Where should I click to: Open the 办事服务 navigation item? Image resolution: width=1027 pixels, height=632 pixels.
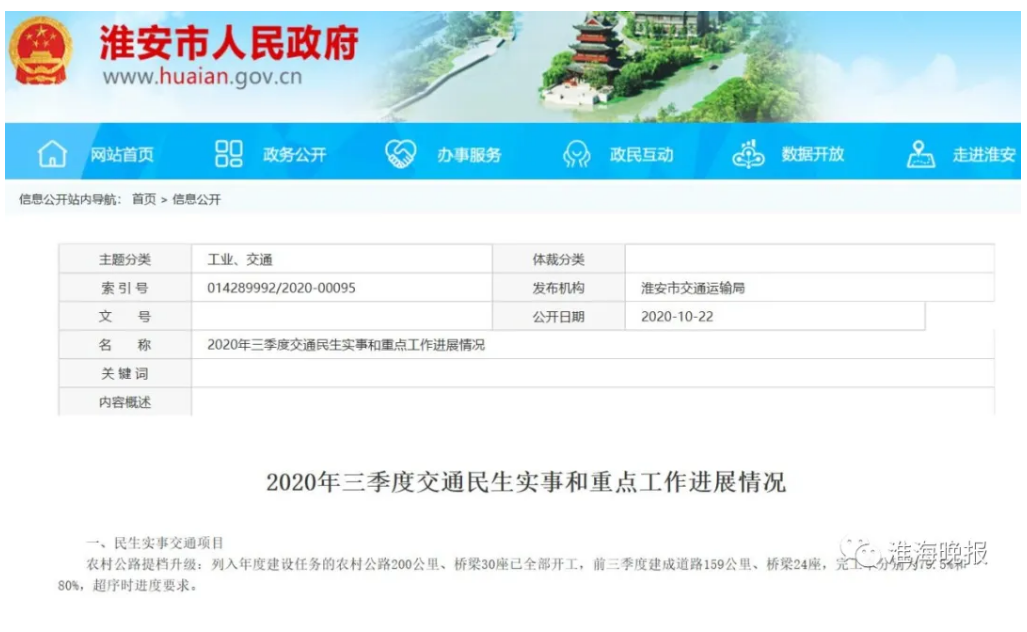click(469, 155)
